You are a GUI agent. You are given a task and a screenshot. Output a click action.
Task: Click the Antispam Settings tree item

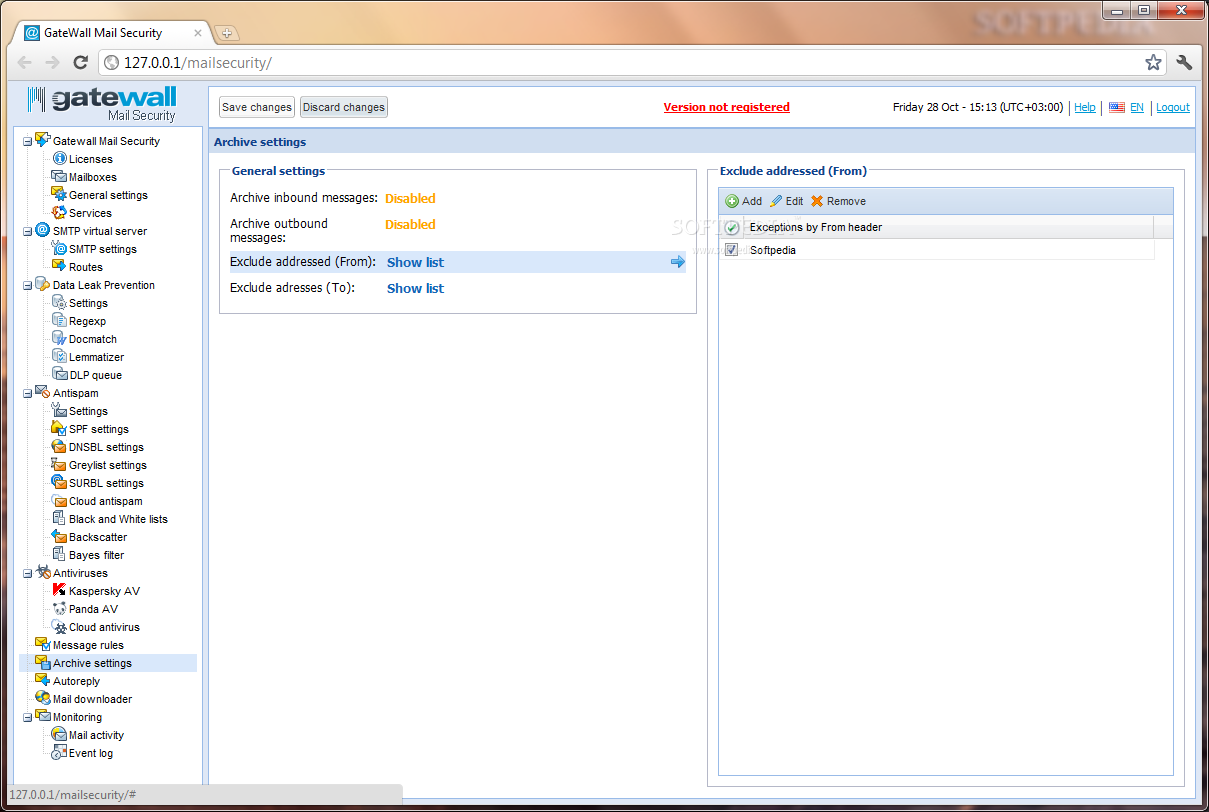pyautogui.click(x=88, y=411)
